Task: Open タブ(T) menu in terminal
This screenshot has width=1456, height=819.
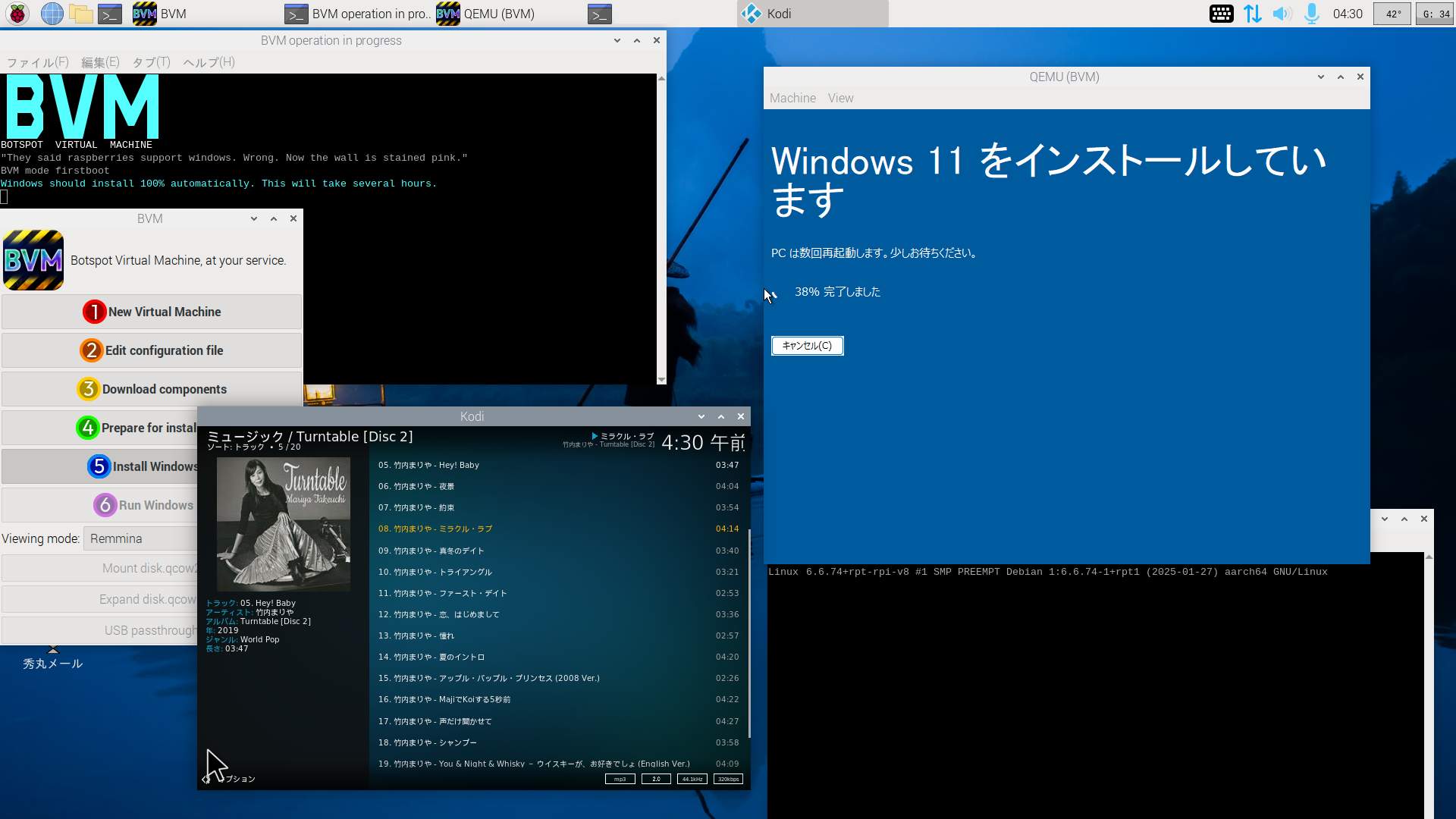Action: 151,62
